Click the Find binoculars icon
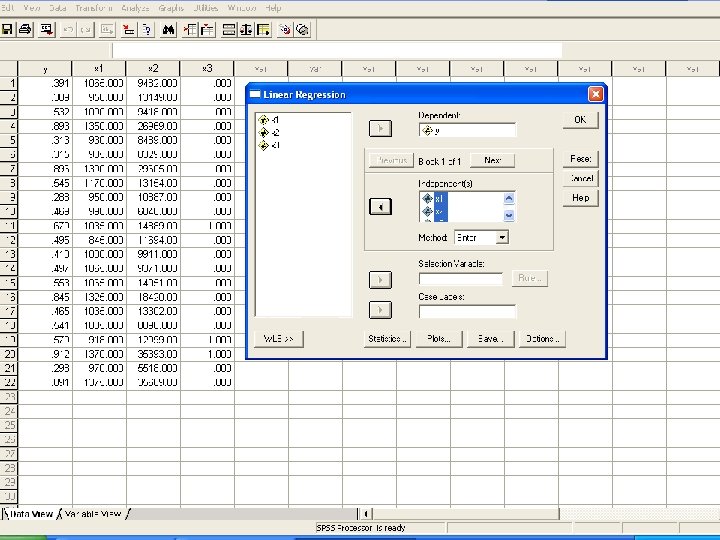 [168, 30]
